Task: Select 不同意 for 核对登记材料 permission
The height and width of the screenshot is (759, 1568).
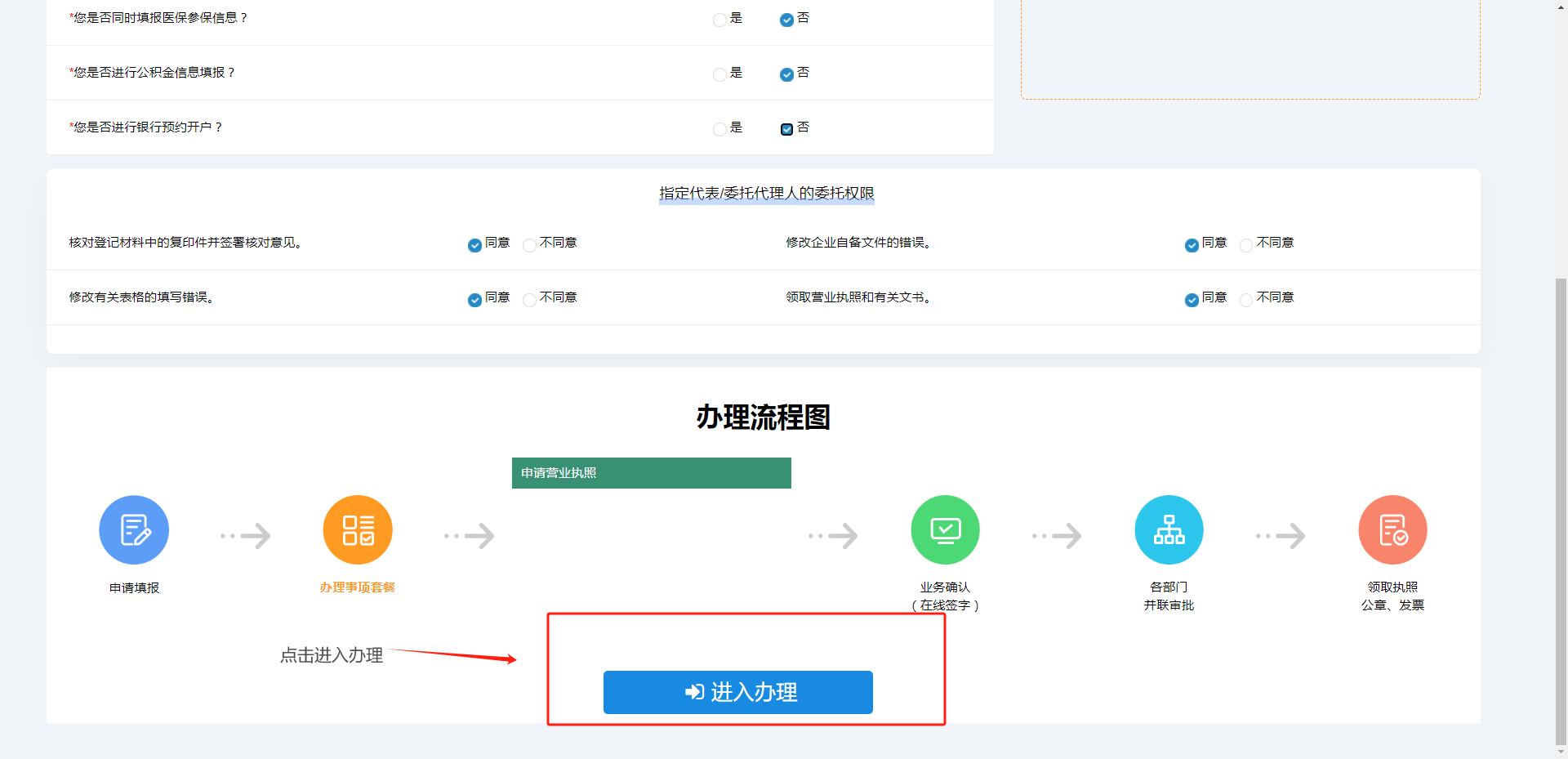Action: click(530, 245)
